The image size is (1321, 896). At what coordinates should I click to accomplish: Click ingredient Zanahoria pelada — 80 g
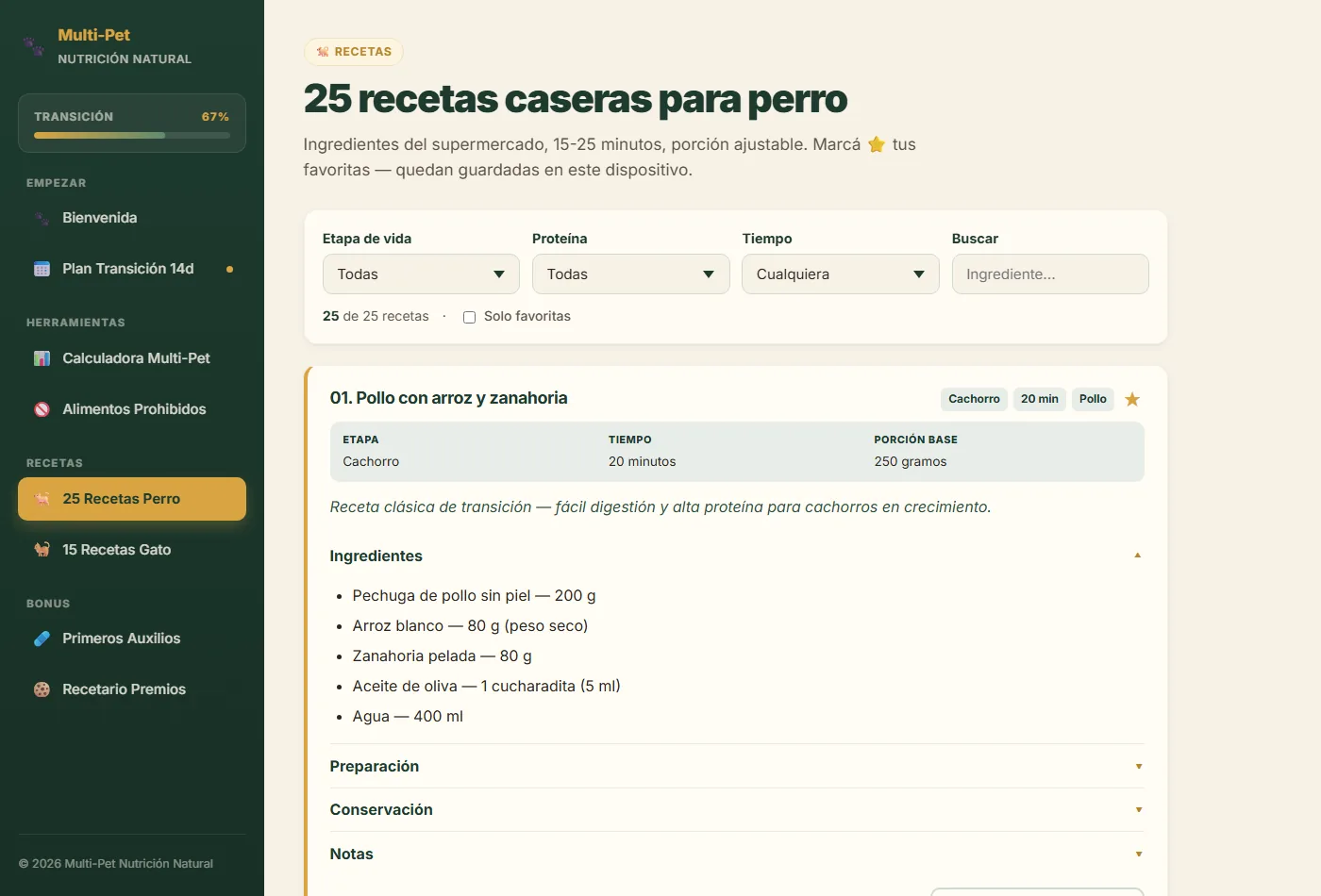coord(442,655)
